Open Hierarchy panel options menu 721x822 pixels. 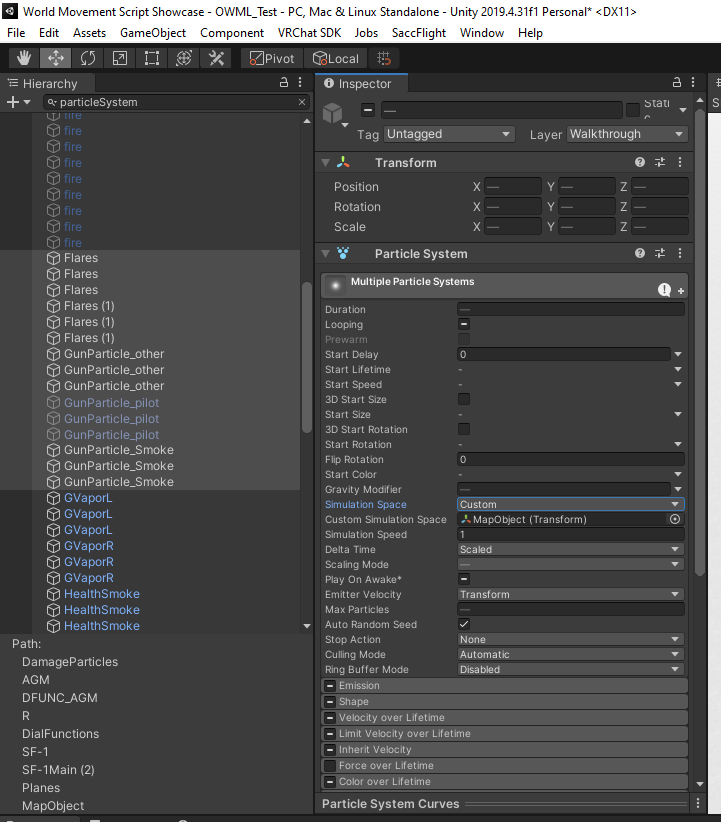300,82
